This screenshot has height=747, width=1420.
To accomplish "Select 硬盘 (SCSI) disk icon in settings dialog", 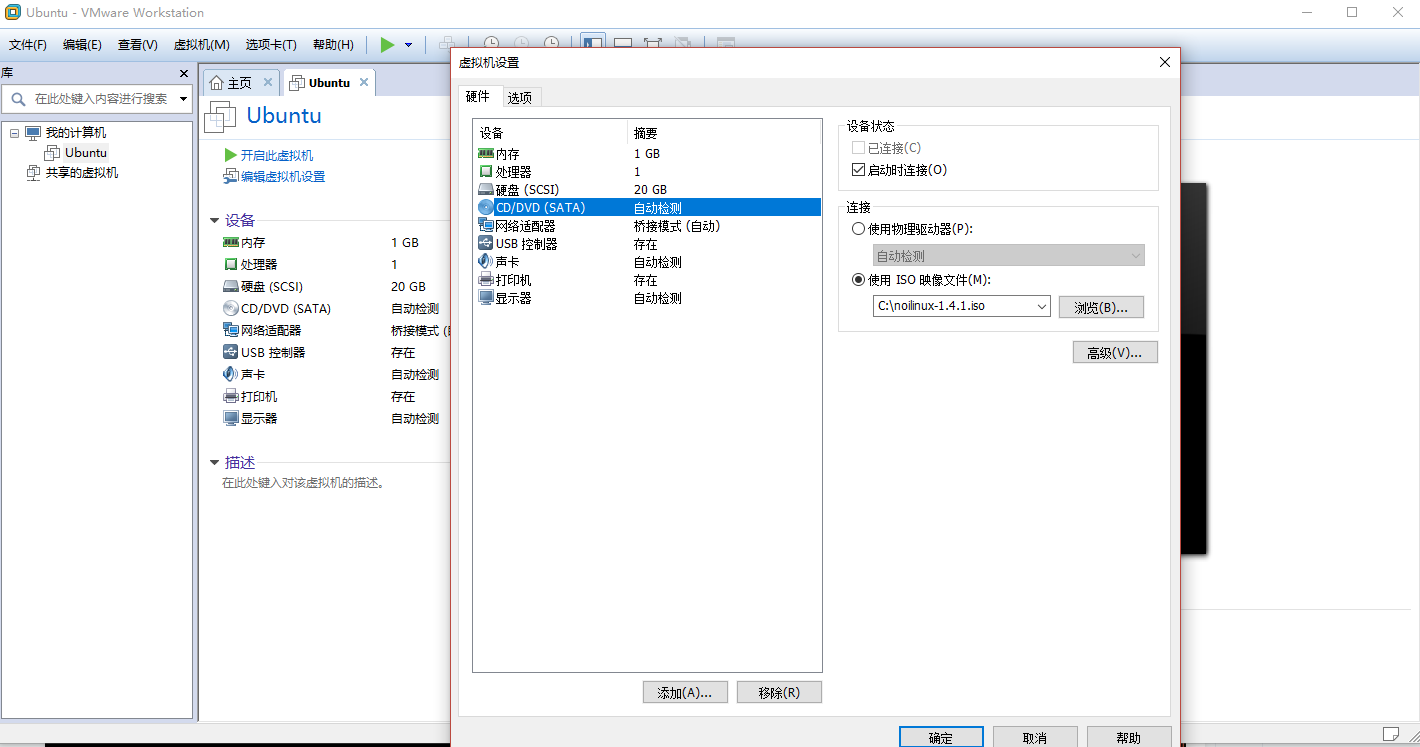I will pyautogui.click(x=486, y=190).
